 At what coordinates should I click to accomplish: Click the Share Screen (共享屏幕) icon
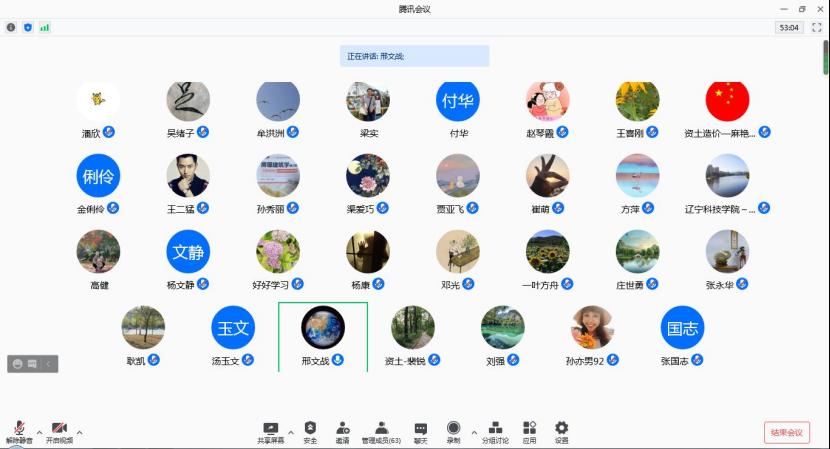pos(270,429)
